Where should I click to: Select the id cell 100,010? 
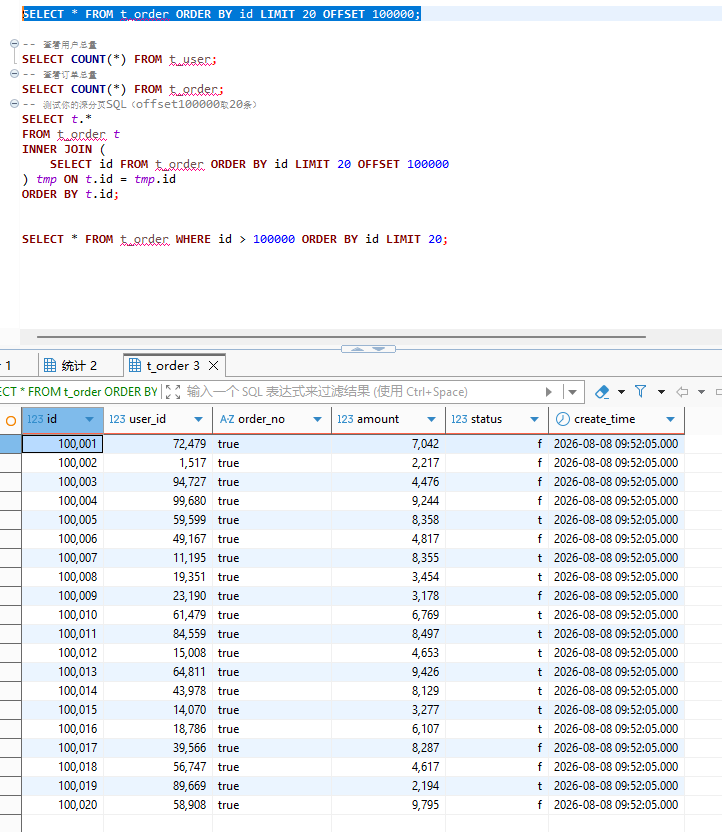63,615
